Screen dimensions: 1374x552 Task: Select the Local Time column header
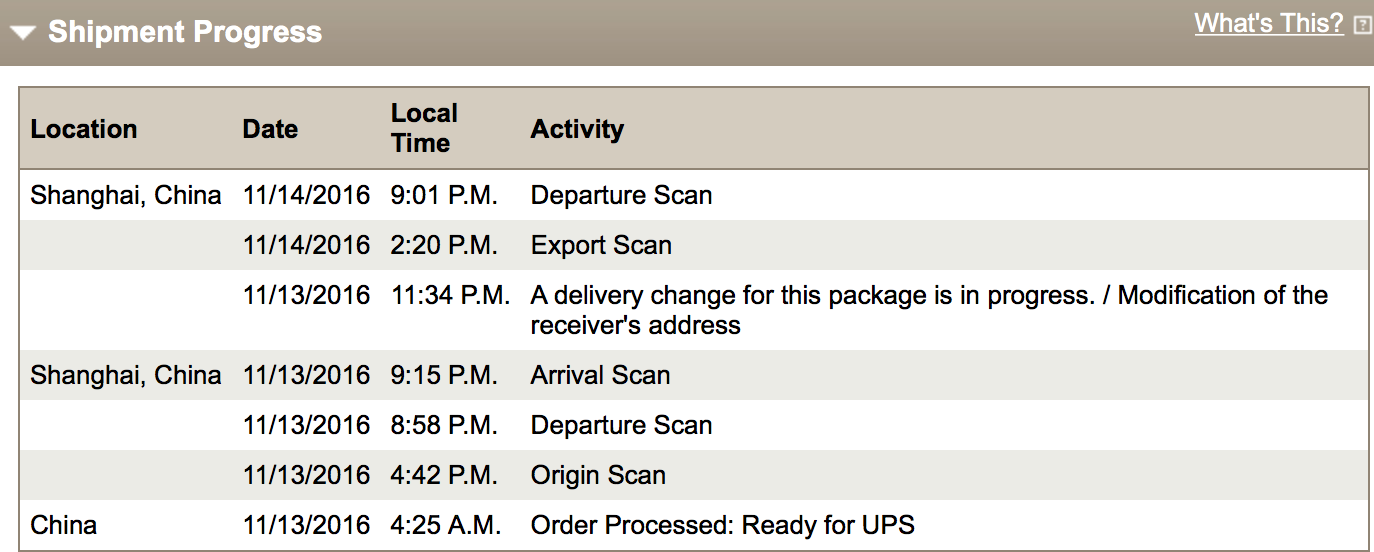coord(424,128)
